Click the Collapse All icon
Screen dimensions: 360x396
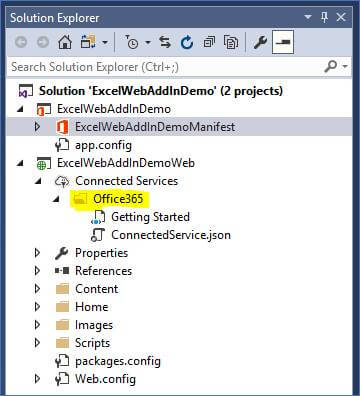tap(209, 42)
